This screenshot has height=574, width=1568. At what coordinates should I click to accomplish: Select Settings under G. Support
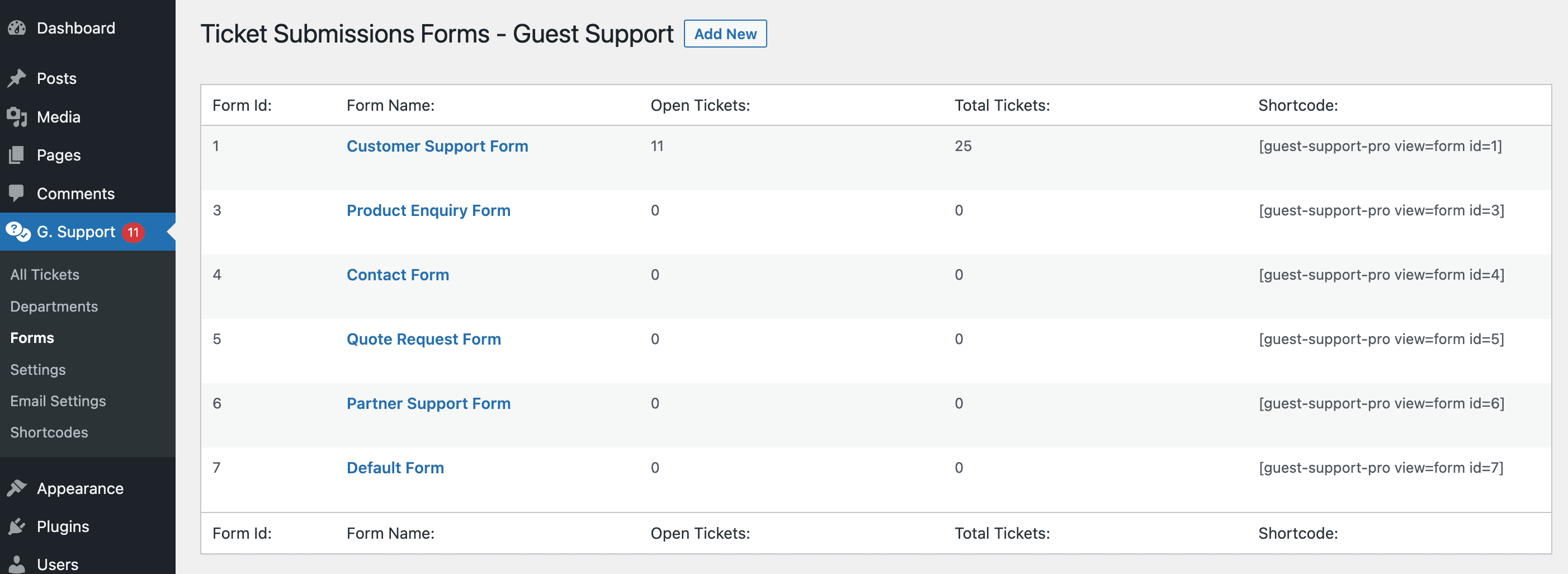(37, 369)
